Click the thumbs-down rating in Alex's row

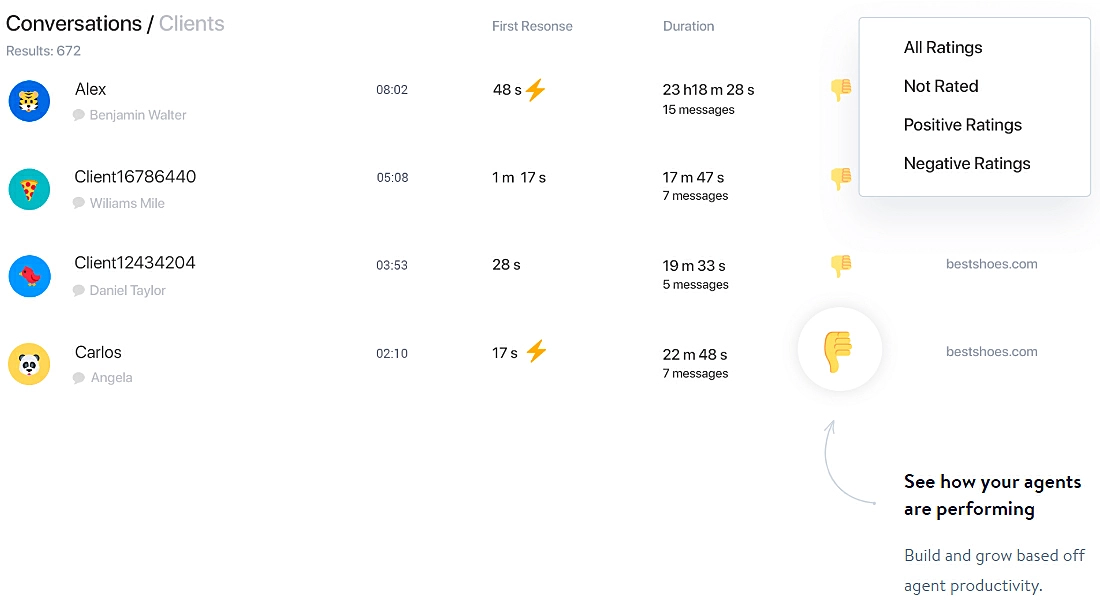tap(840, 90)
